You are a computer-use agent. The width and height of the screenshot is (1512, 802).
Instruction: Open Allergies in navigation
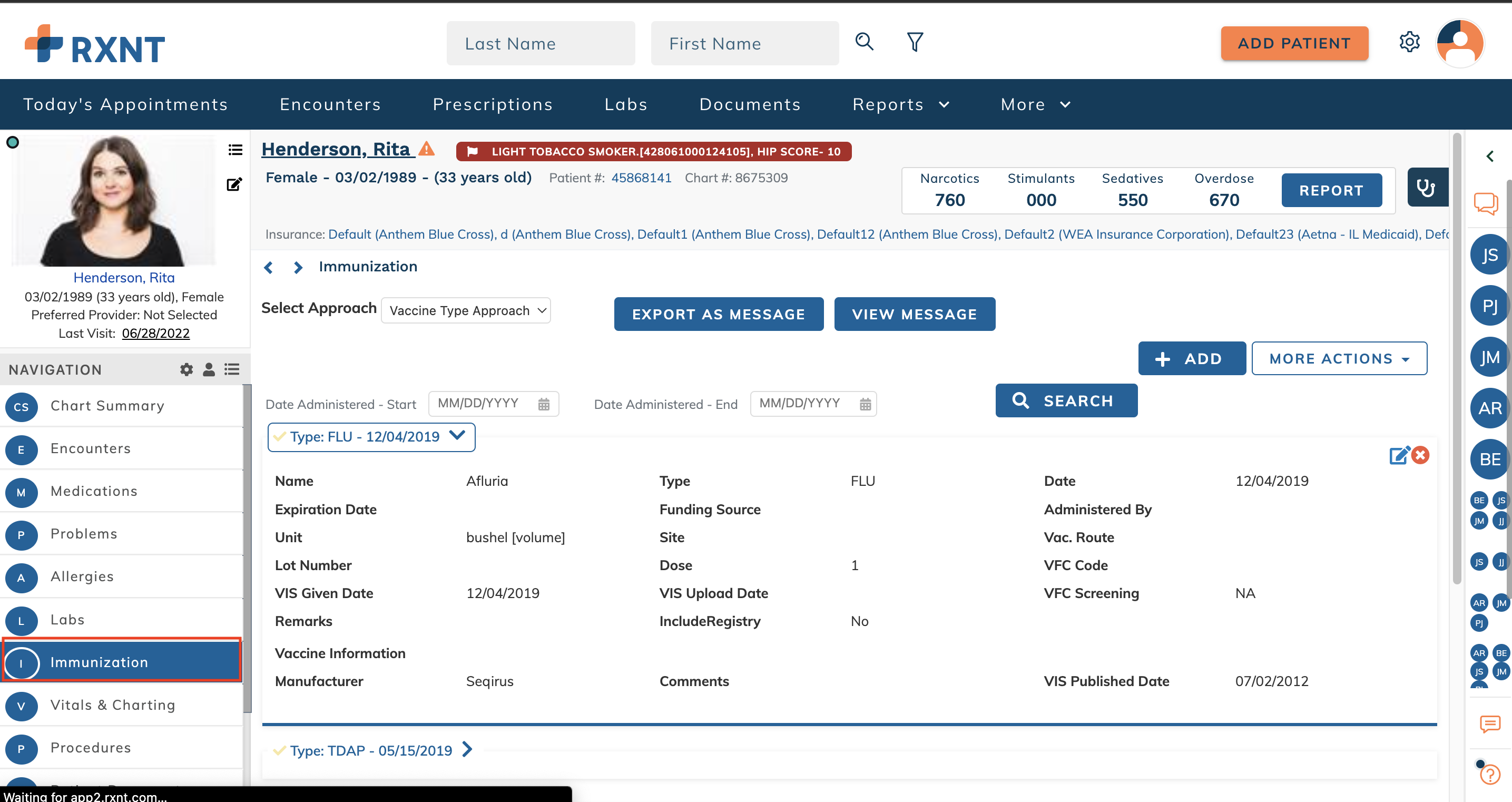click(x=122, y=577)
